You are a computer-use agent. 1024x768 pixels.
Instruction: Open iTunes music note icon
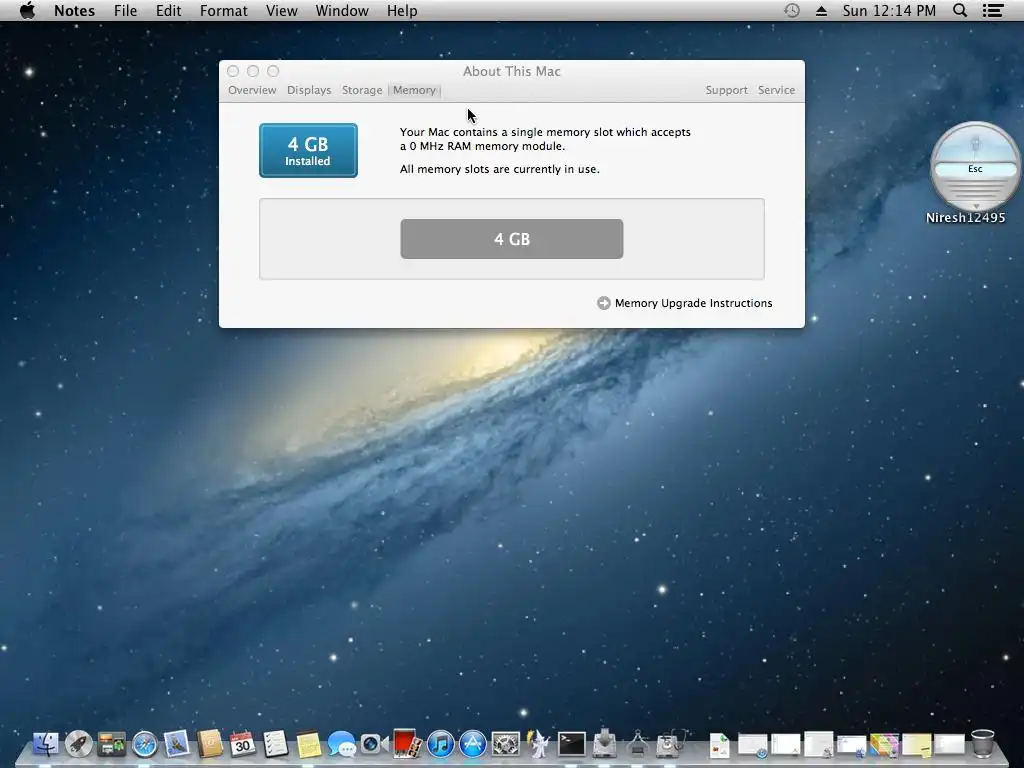pos(440,744)
